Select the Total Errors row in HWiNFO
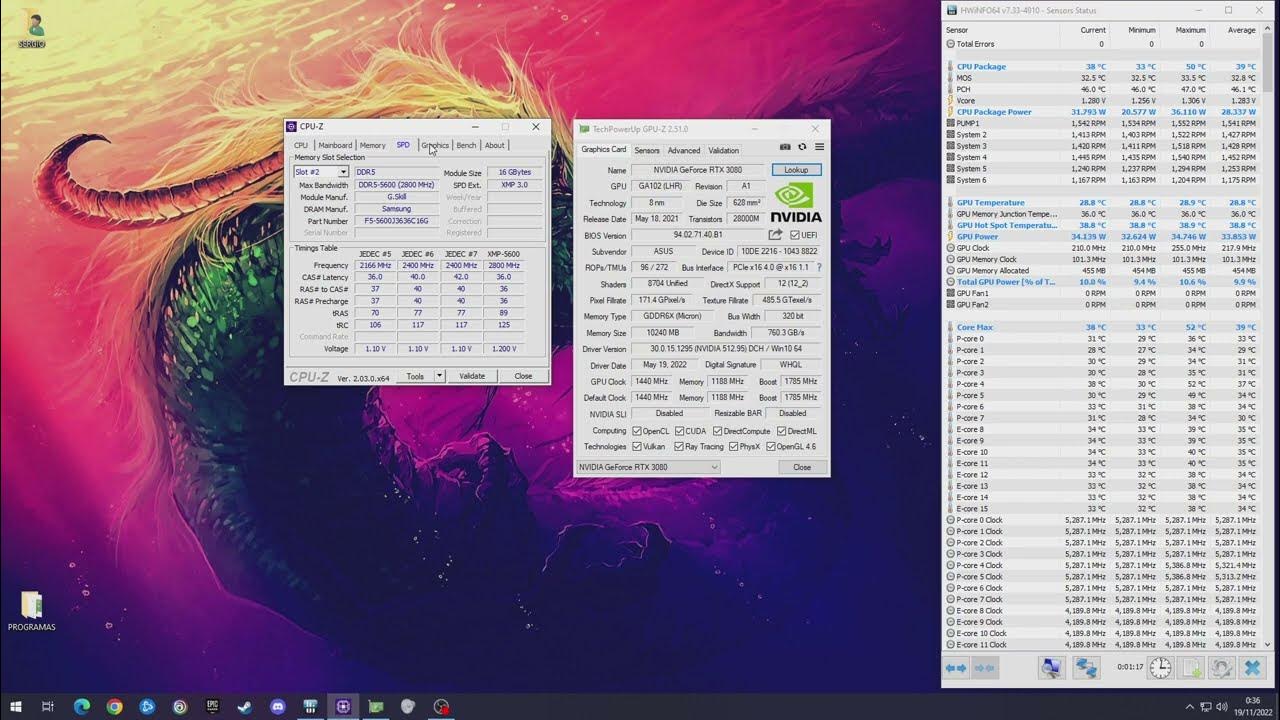Image resolution: width=1280 pixels, height=720 pixels. tap(1101, 44)
